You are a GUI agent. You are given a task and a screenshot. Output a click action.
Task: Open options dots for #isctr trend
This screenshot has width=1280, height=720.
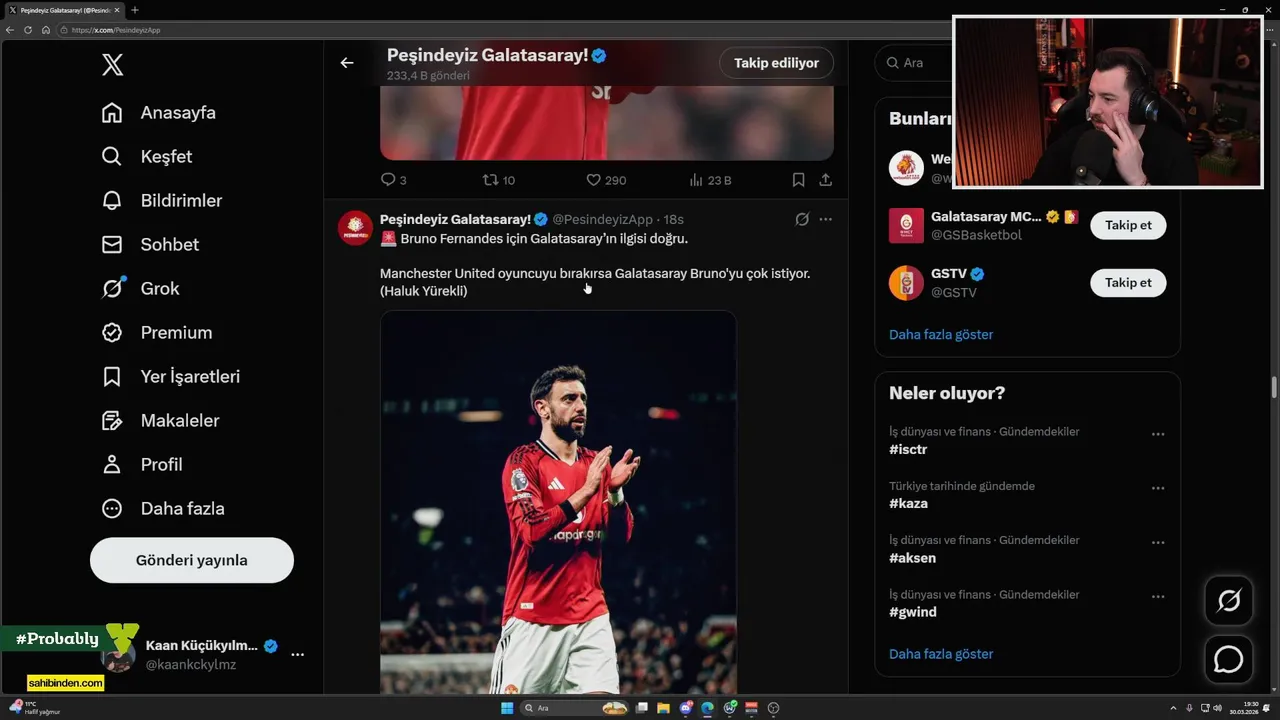1158,435
